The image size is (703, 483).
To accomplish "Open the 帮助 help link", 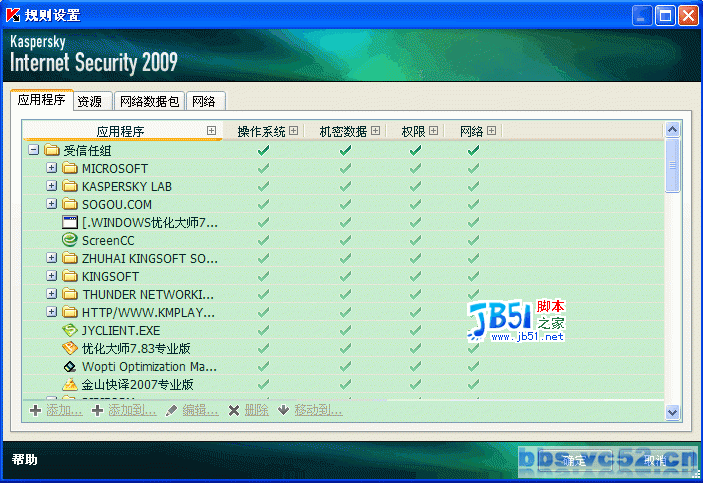I will [x=25, y=460].
